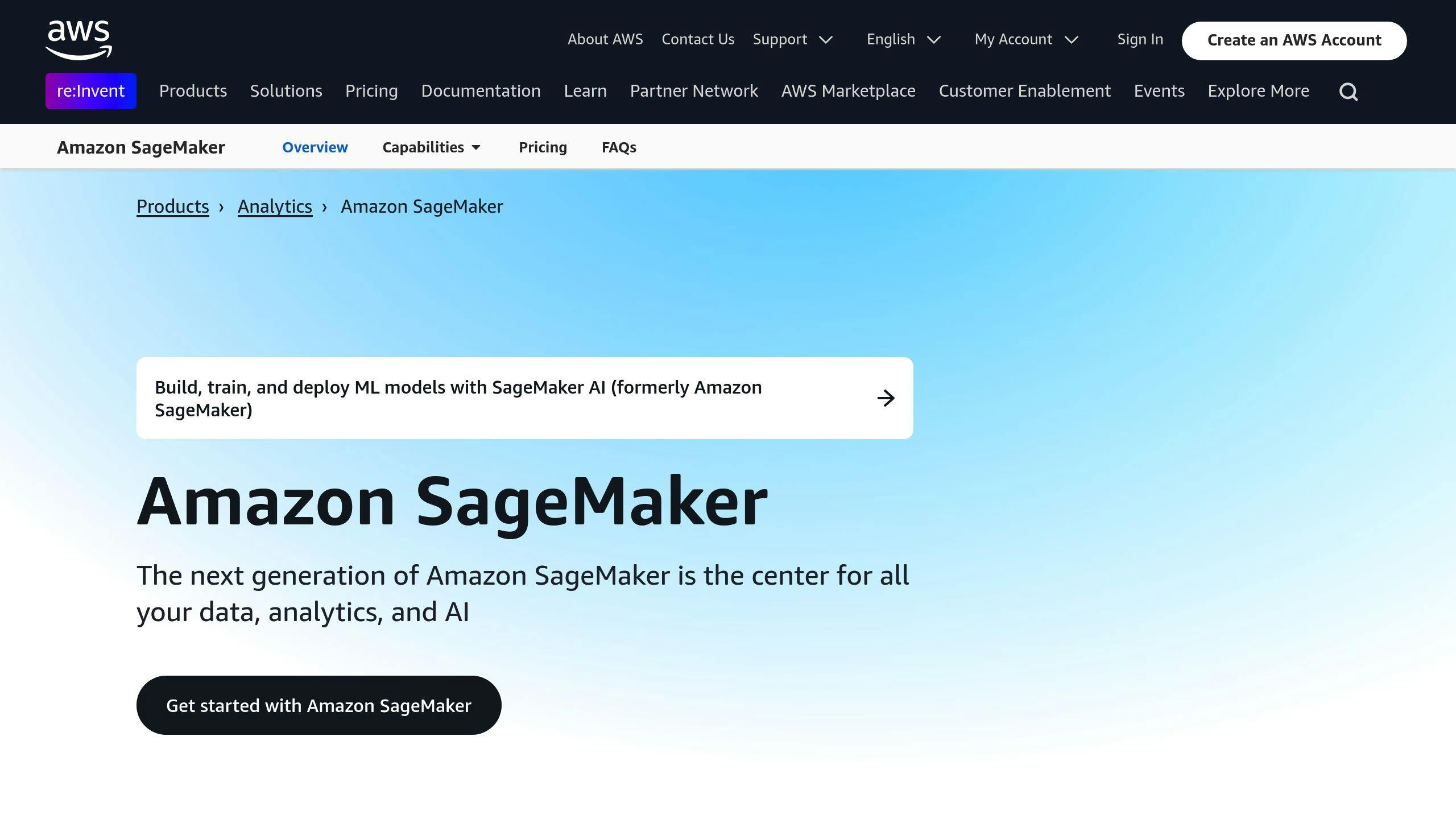The image size is (1456, 819).
Task: Open the re:Invent badge
Action: [x=91, y=91]
